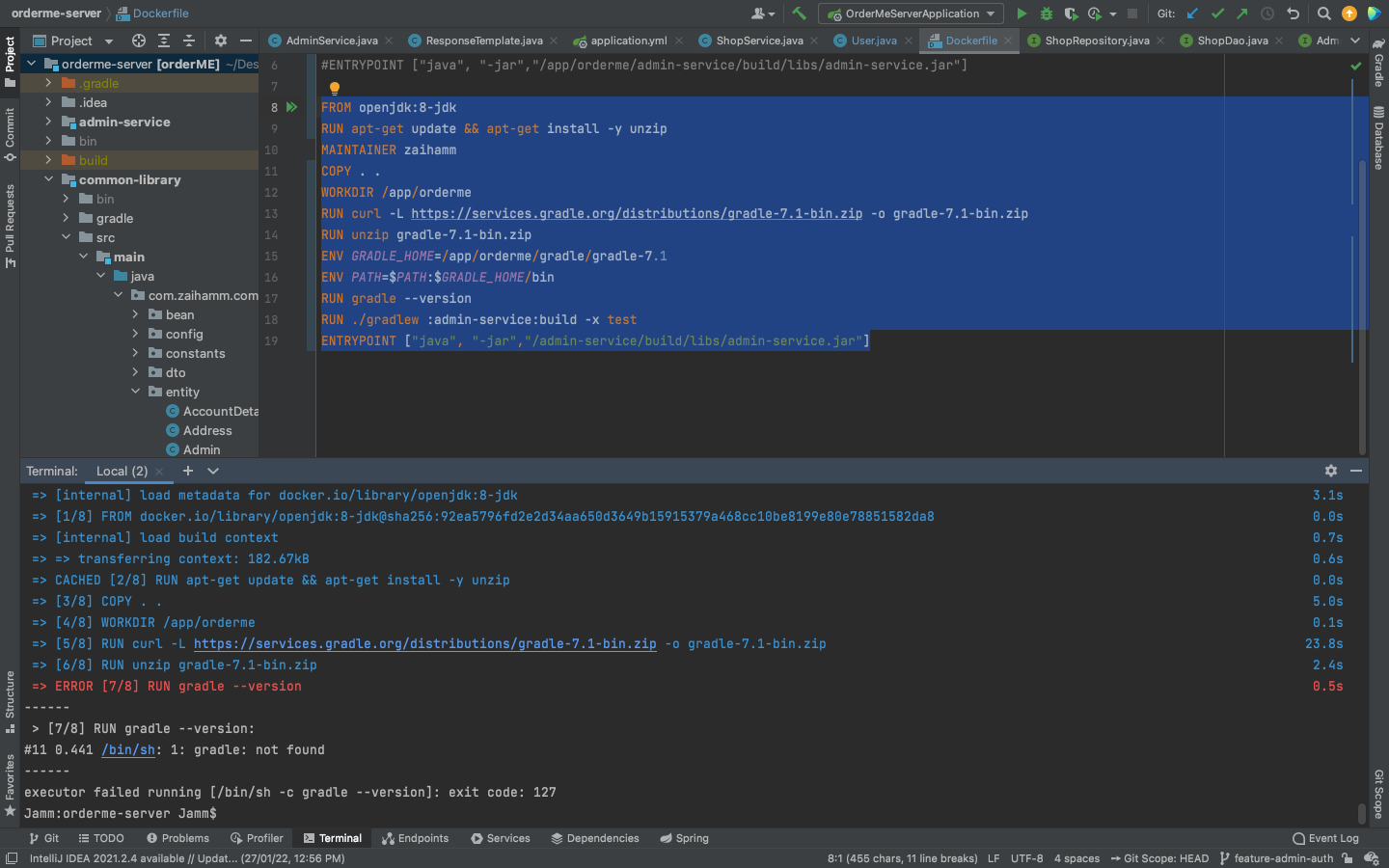Toggle the read-only lock in status bar
Screen dimensions: 1389x868
(1348, 858)
